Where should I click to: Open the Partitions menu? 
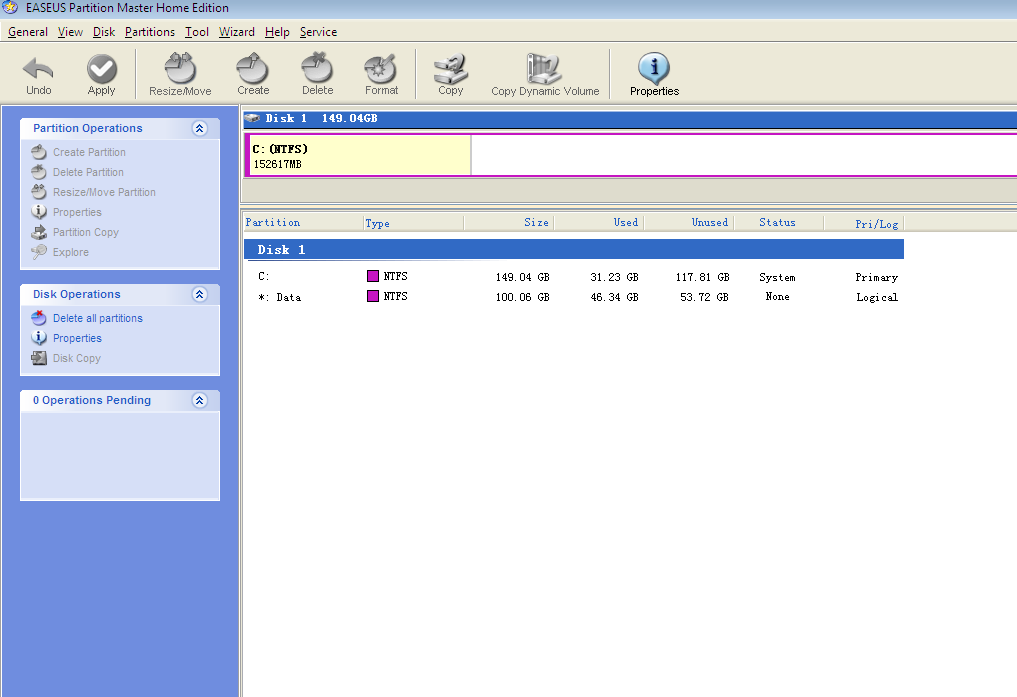(150, 32)
